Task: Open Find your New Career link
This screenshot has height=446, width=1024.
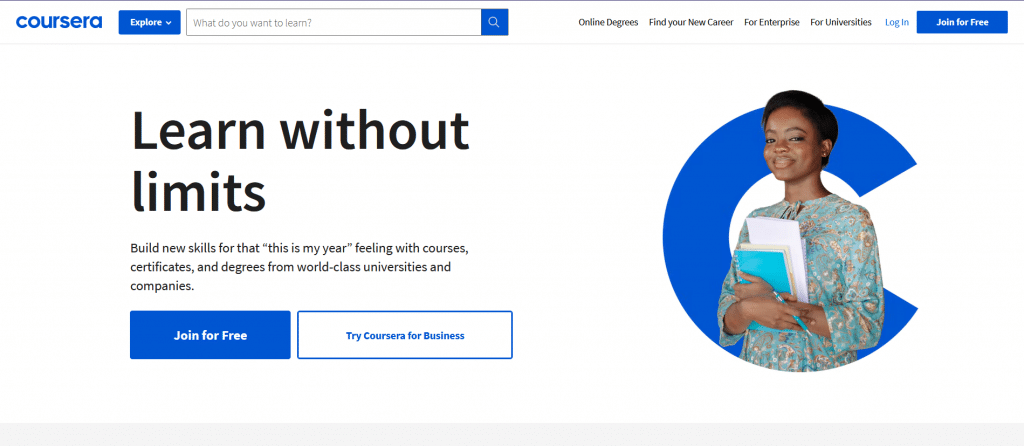Action: pos(691,22)
